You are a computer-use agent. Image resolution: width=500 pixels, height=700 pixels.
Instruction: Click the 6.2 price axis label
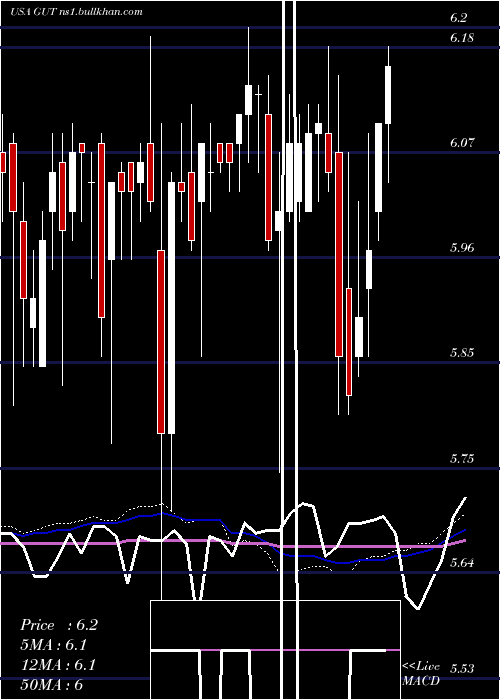(458, 18)
